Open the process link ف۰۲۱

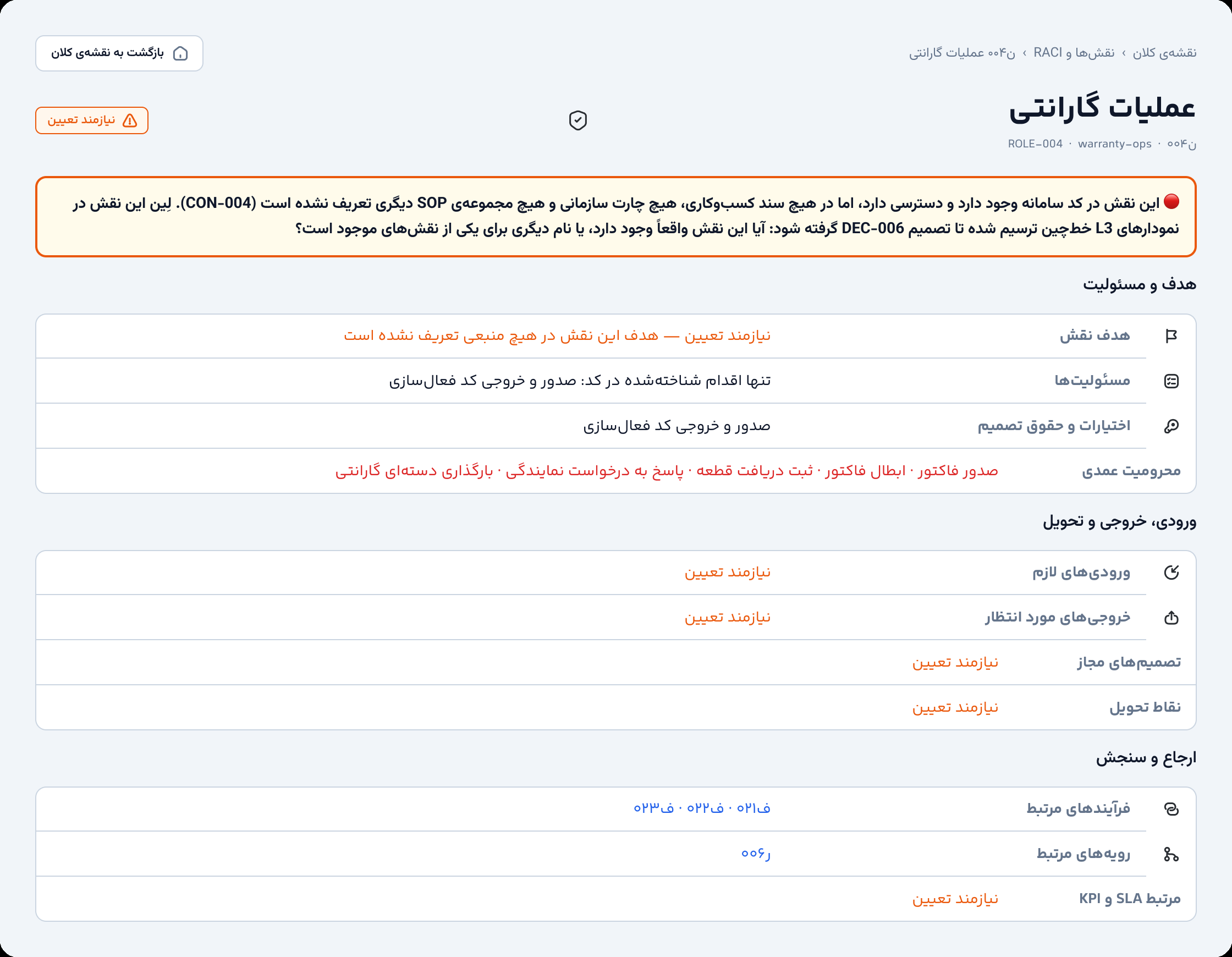(754, 809)
